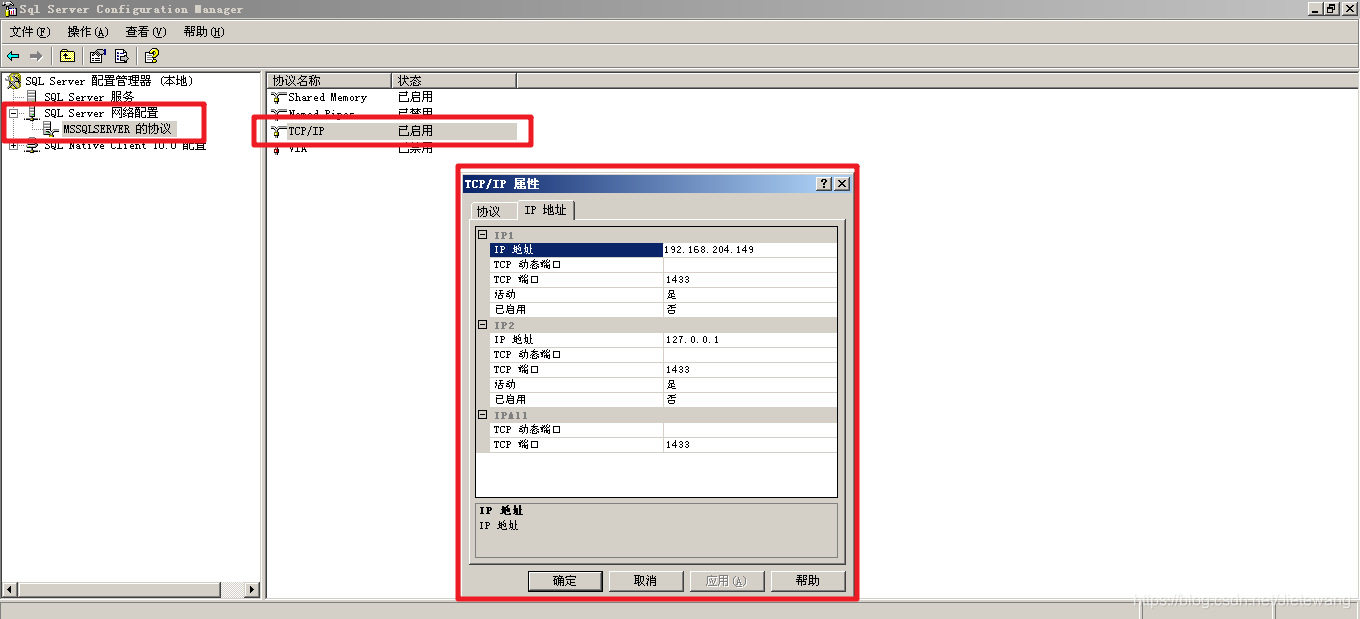
Task: Click the question-mark help button in TCP/IP 属性 title bar
Action: tap(824, 184)
